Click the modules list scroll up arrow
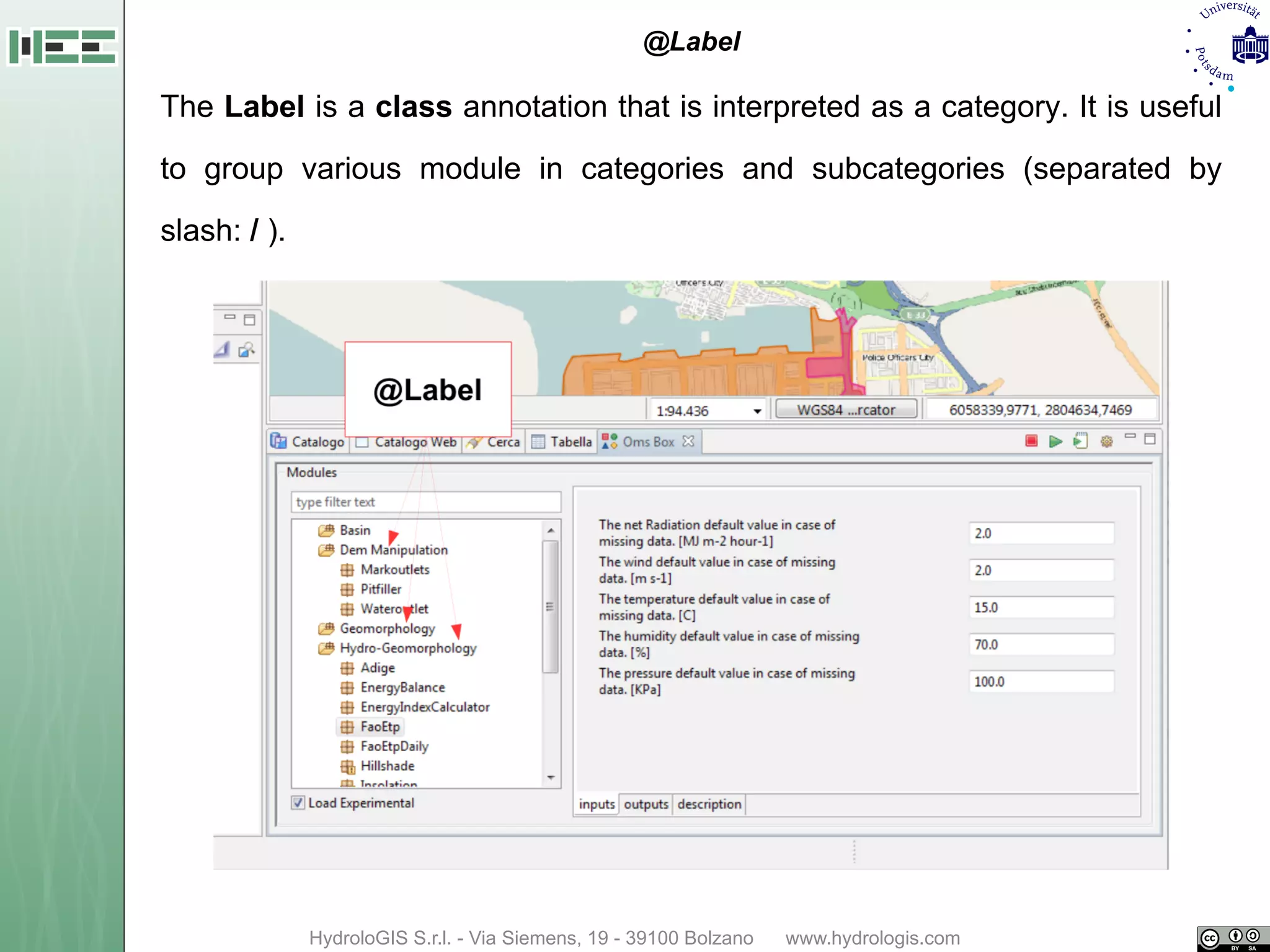This screenshot has height=952, width=1270. pyautogui.click(x=551, y=531)
